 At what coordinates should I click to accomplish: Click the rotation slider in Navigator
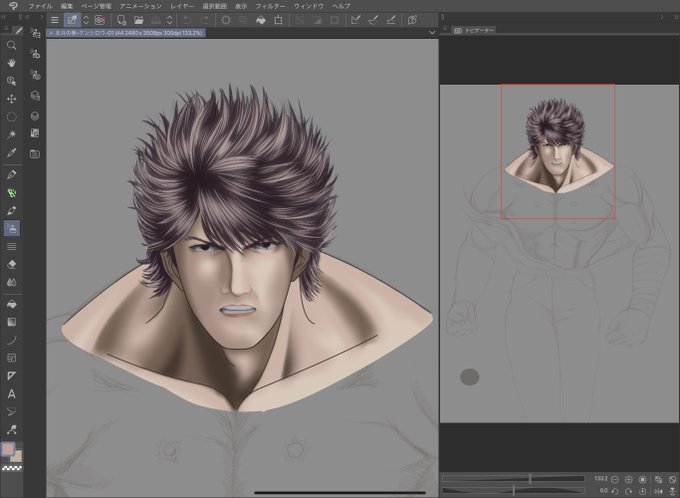coord(513,491)
